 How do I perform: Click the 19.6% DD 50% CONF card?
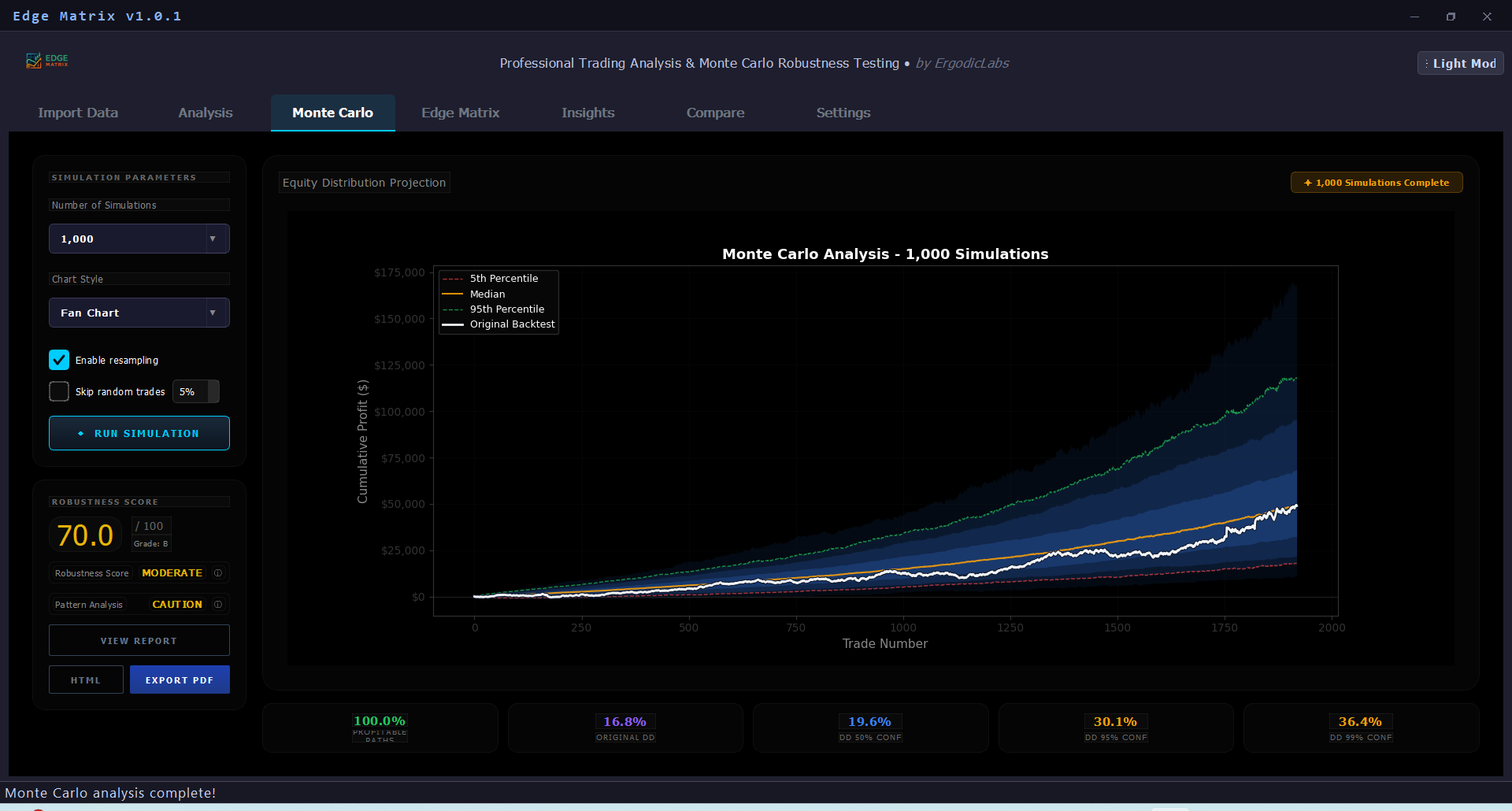coord(870,728)
